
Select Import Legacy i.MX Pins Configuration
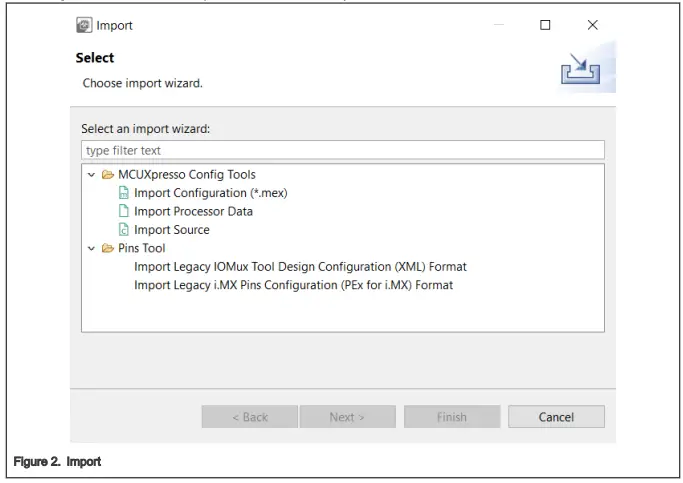293,285
